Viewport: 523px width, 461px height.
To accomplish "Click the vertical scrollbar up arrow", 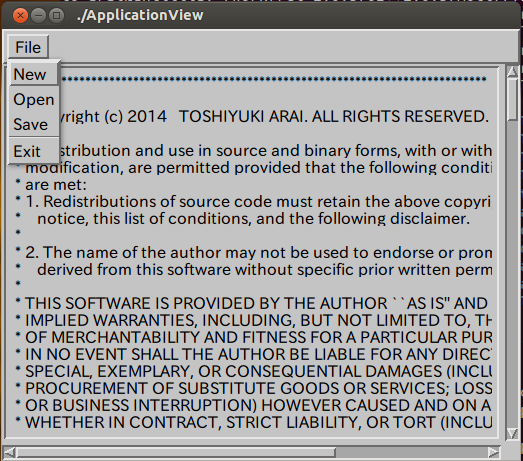I will click(512, 71).
